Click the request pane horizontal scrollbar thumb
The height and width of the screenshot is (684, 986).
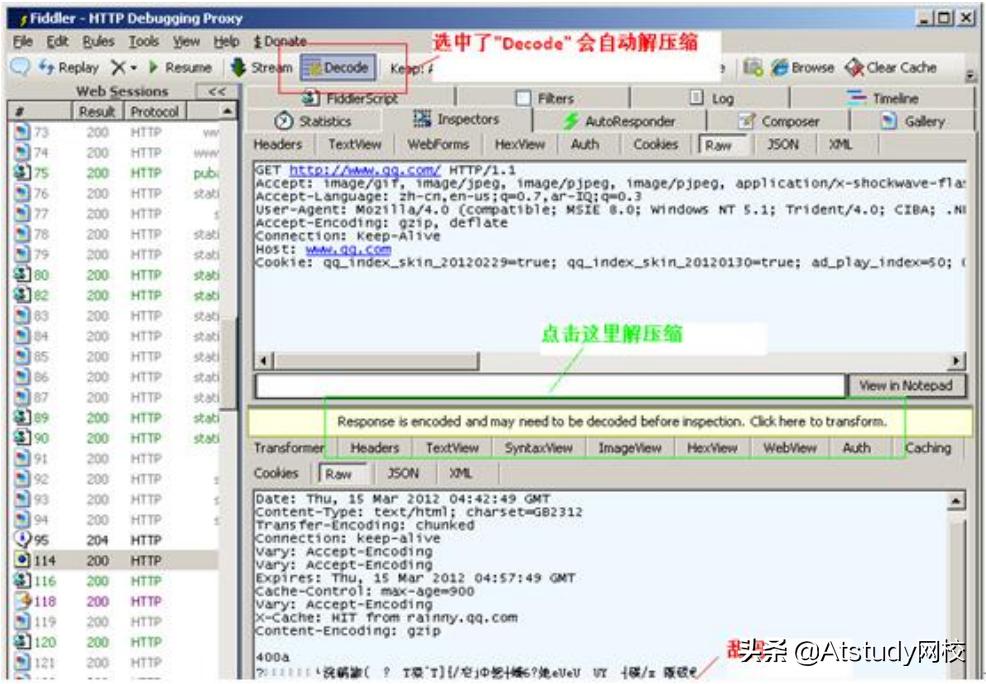(376, 361)
